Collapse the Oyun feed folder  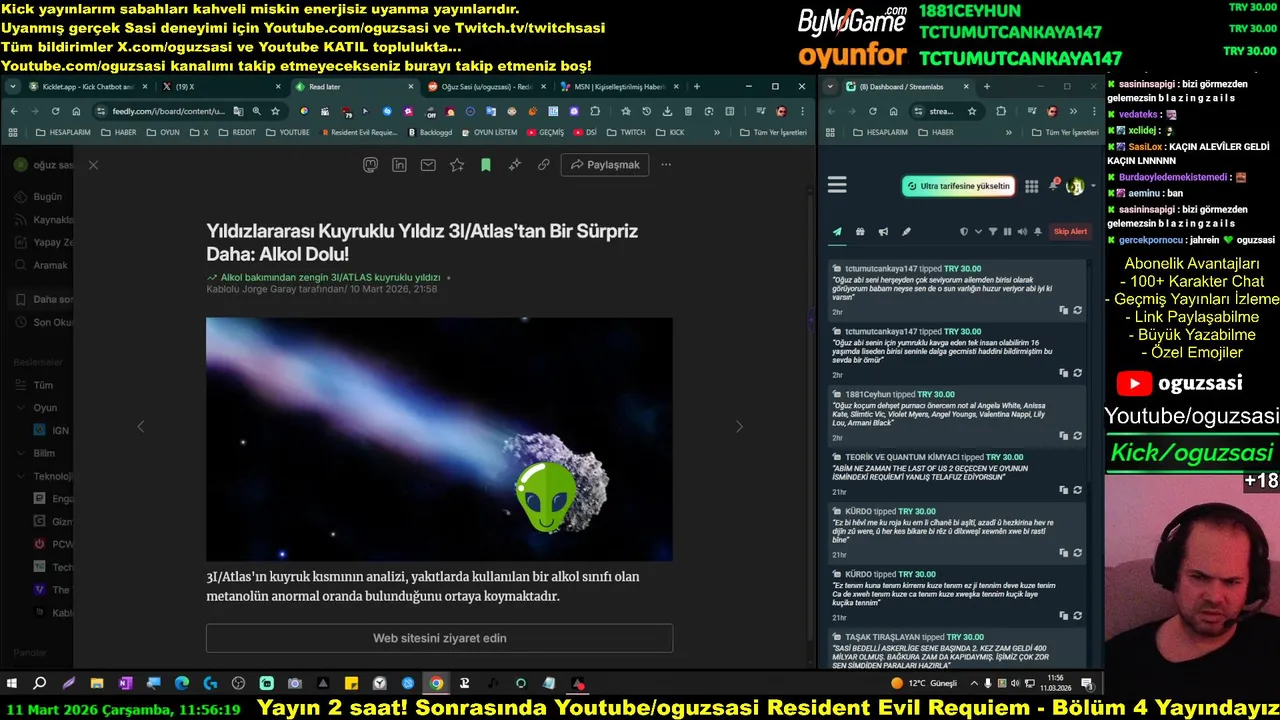tap(21, 408)
